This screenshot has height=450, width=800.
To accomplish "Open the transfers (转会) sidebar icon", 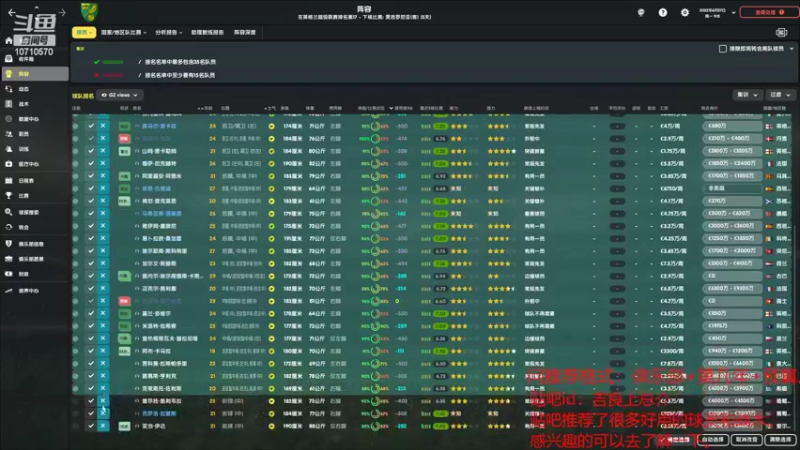I will click(9, 227).
